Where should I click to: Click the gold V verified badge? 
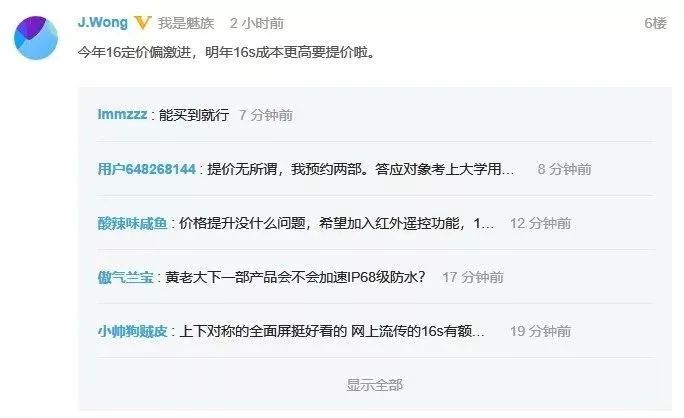[x=143, y=23]
